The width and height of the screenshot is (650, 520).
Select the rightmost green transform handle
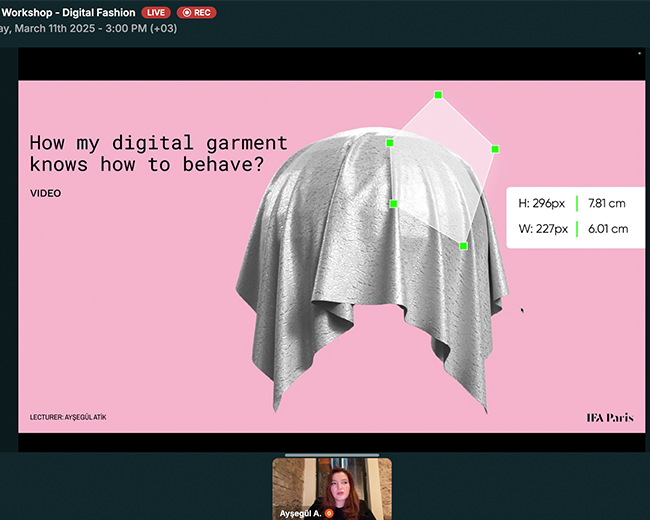tap(495, 149)
